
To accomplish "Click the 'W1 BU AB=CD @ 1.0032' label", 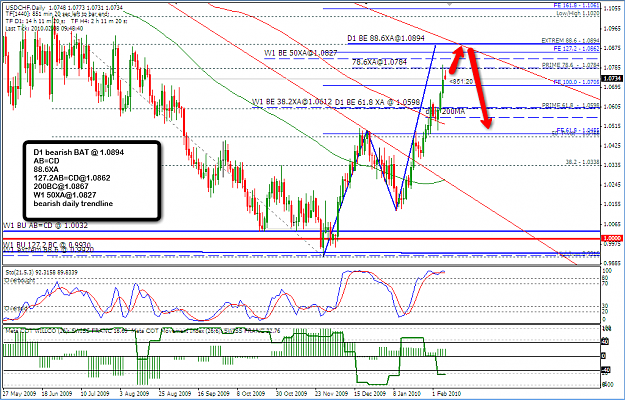I will point(45,225).
